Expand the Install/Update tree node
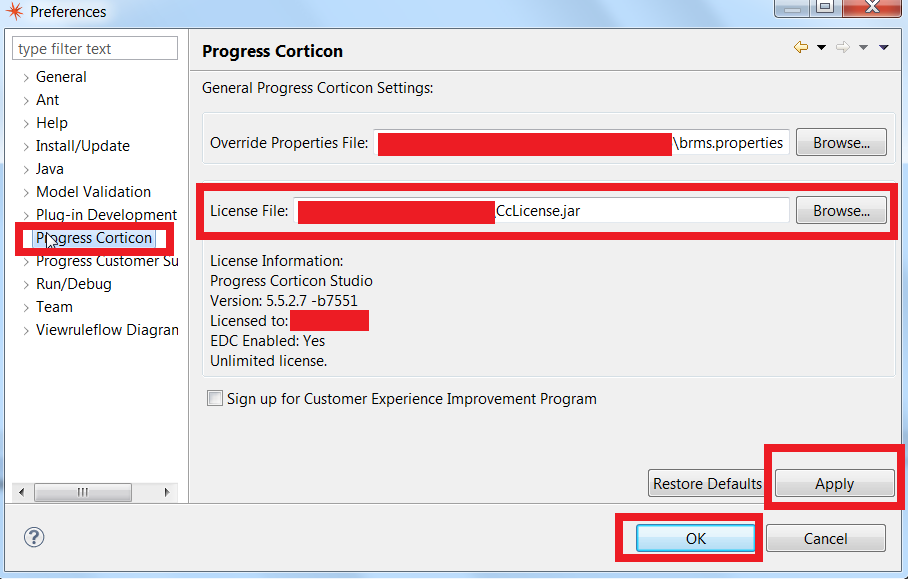The image size is (908, 579). pos(26,146)
